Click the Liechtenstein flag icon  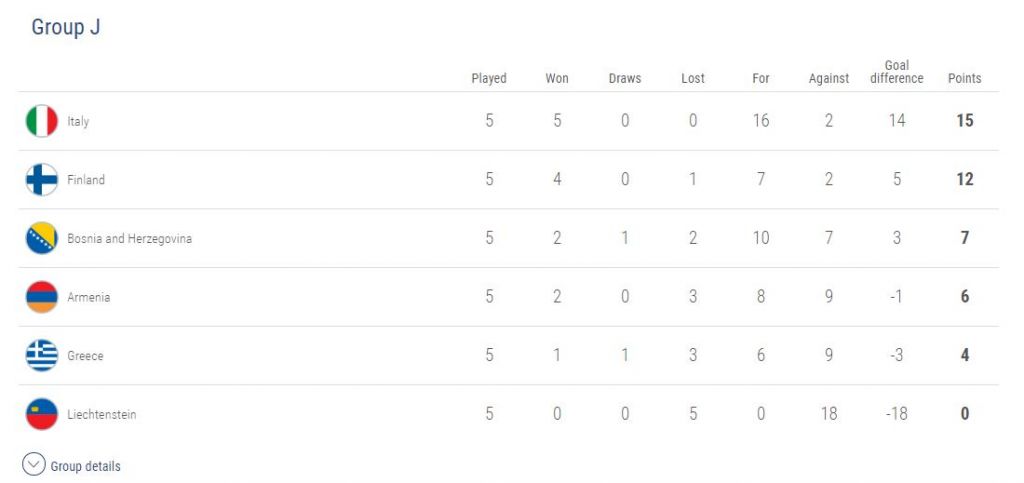[x=42, y=414]
